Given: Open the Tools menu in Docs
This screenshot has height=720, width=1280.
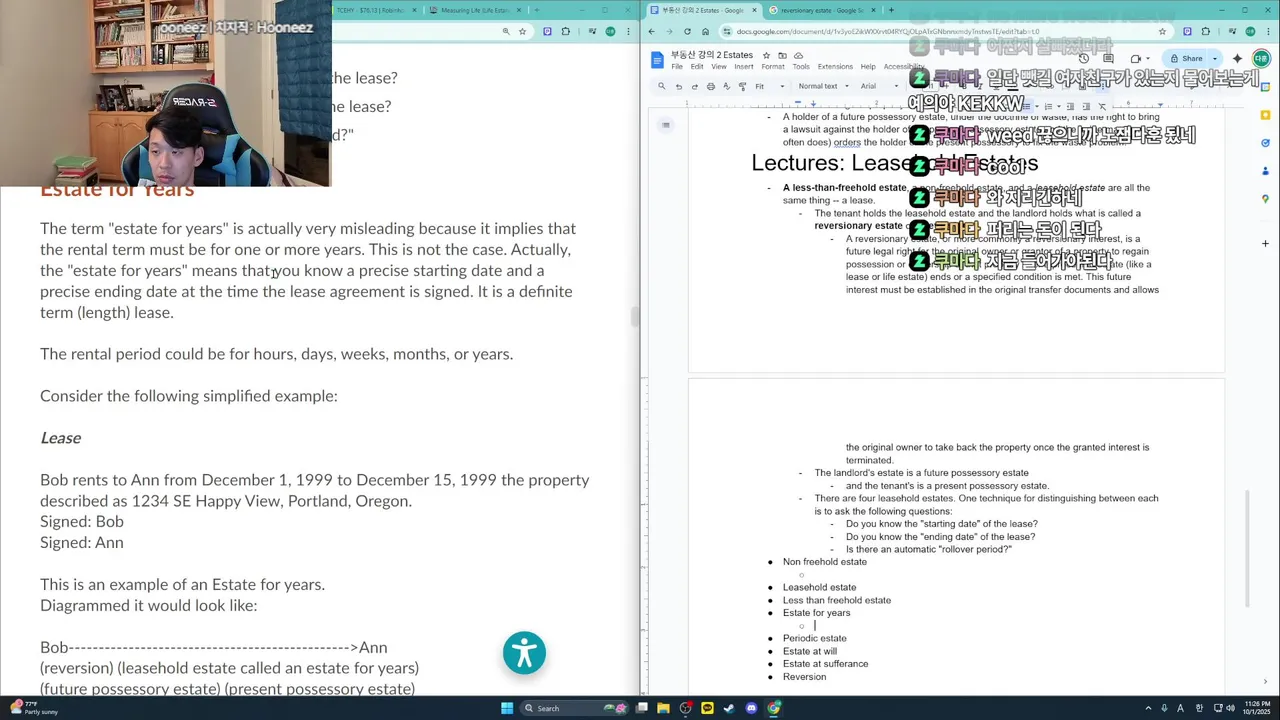Looking at the screenshot, I should (801, 67).
